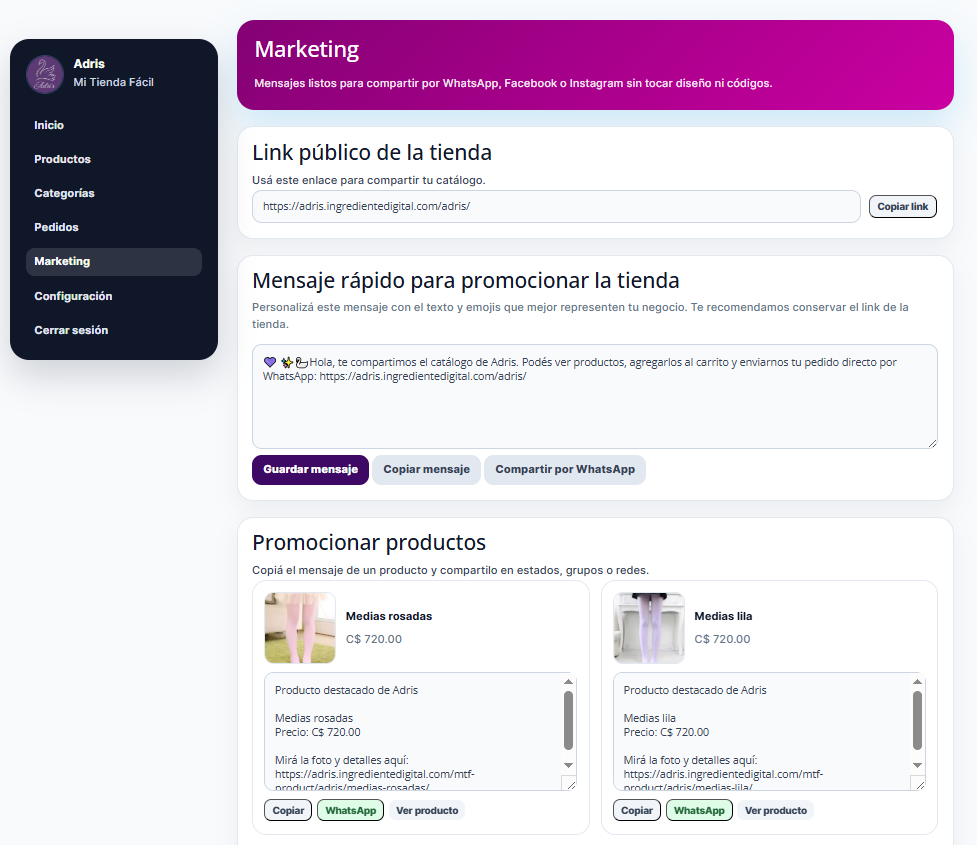This screenshot has width=977, height=845.
Task: Click the Marketing page heading
Action: click(307, 49)
